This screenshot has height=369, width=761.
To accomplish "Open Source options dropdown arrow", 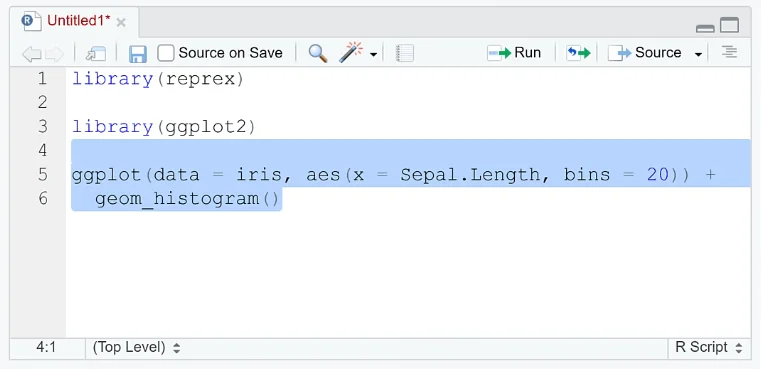I will coord(698,54).
